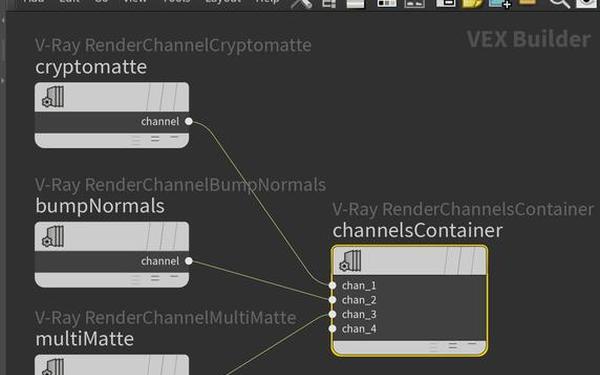Click the channelsContainer node name label
This screenshot has height=375, width=600.
[x=417, y=230]
